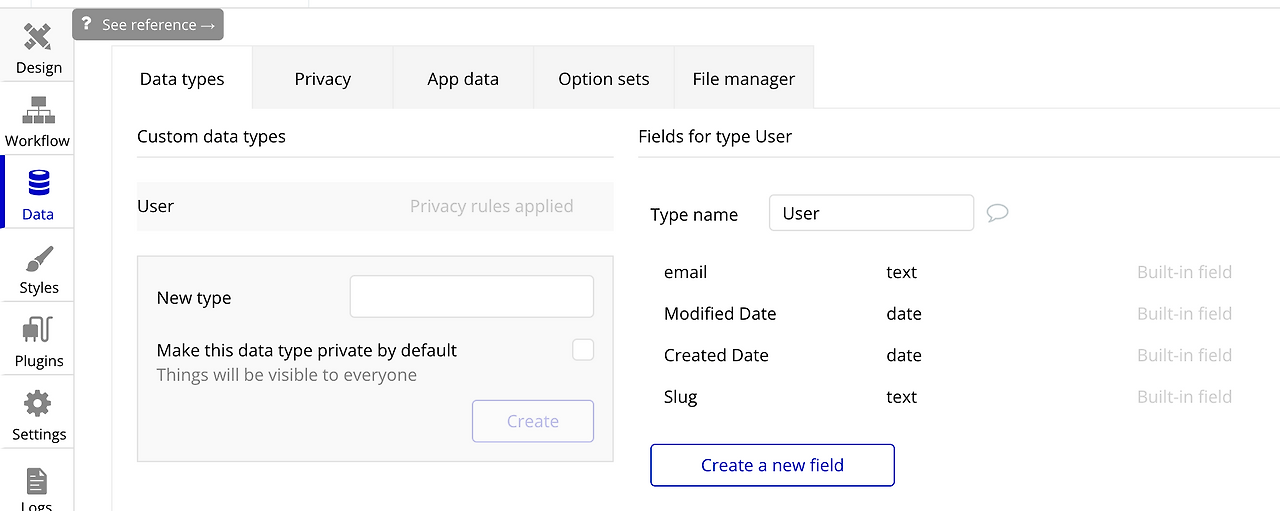Select the User custom data type
This screenshot has width=1280, height=511.
tap(156, 206)
